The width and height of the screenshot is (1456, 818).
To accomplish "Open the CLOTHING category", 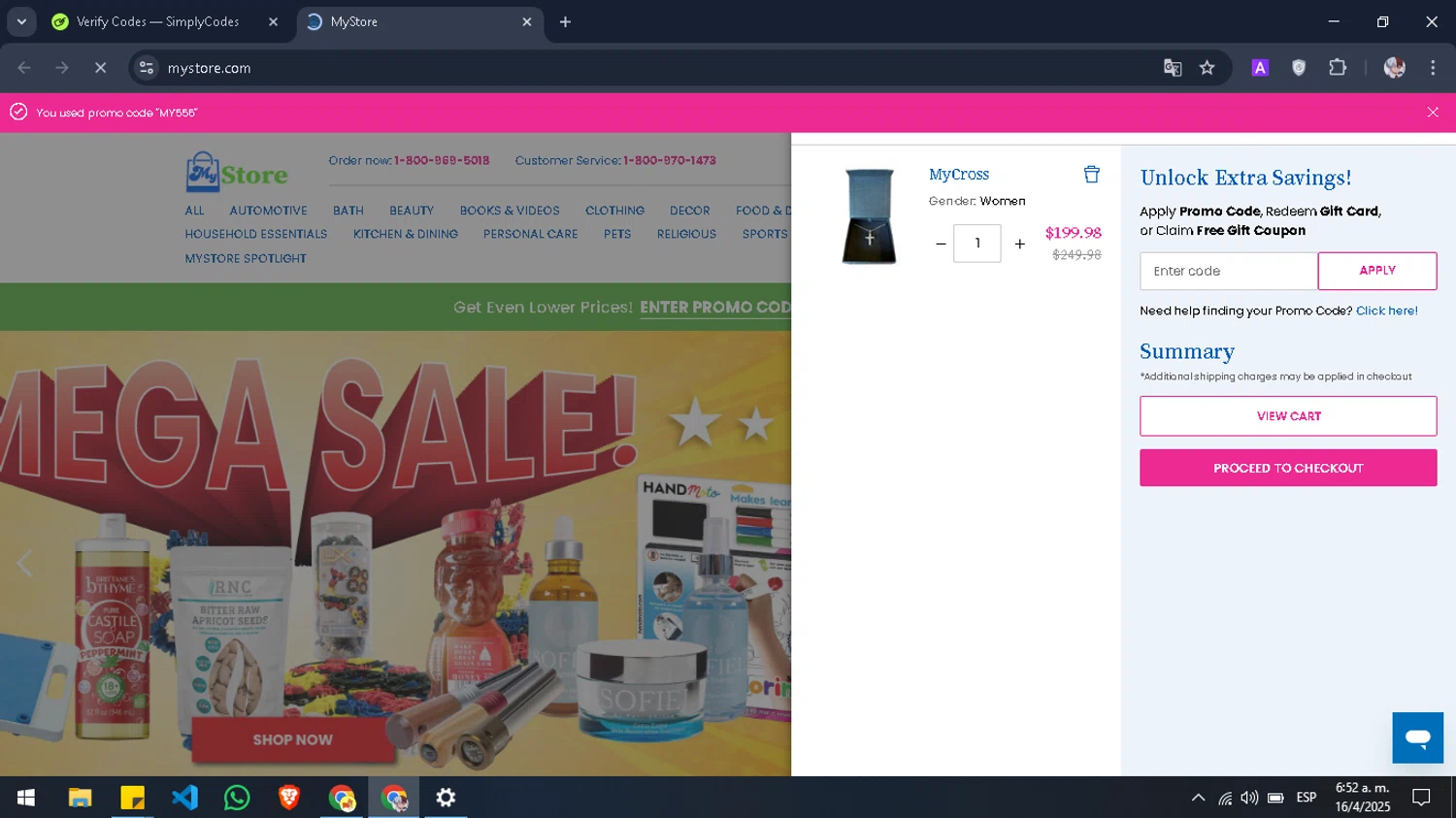I will [x=614, y=211].
